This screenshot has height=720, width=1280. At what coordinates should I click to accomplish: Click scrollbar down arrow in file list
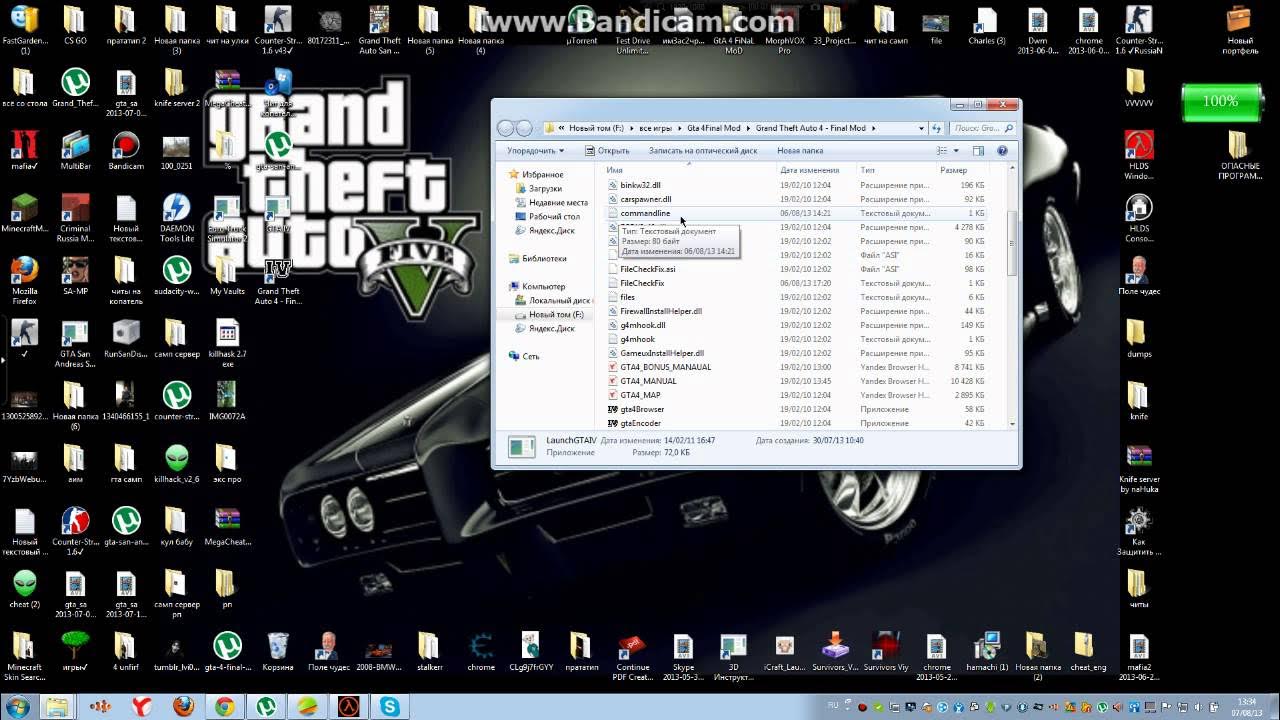[1013, 424]
